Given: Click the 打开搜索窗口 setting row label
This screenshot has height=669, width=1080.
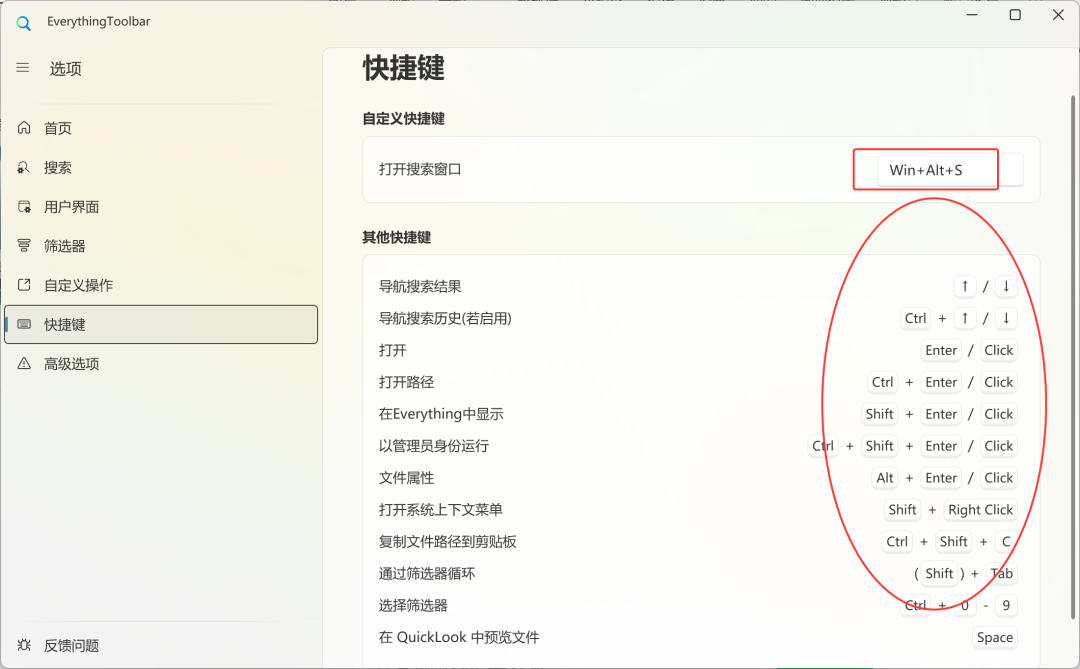Looking at the screenshot, I should (420, 170).
